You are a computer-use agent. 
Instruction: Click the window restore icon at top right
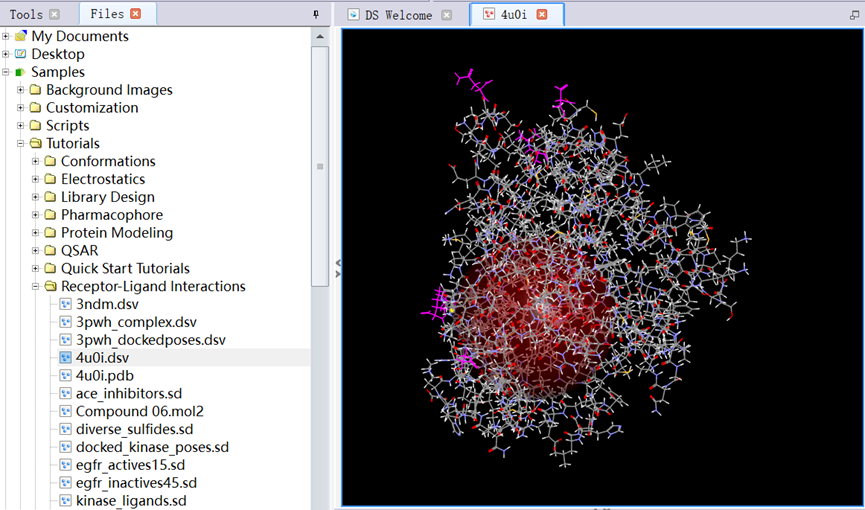pos(855,14)
